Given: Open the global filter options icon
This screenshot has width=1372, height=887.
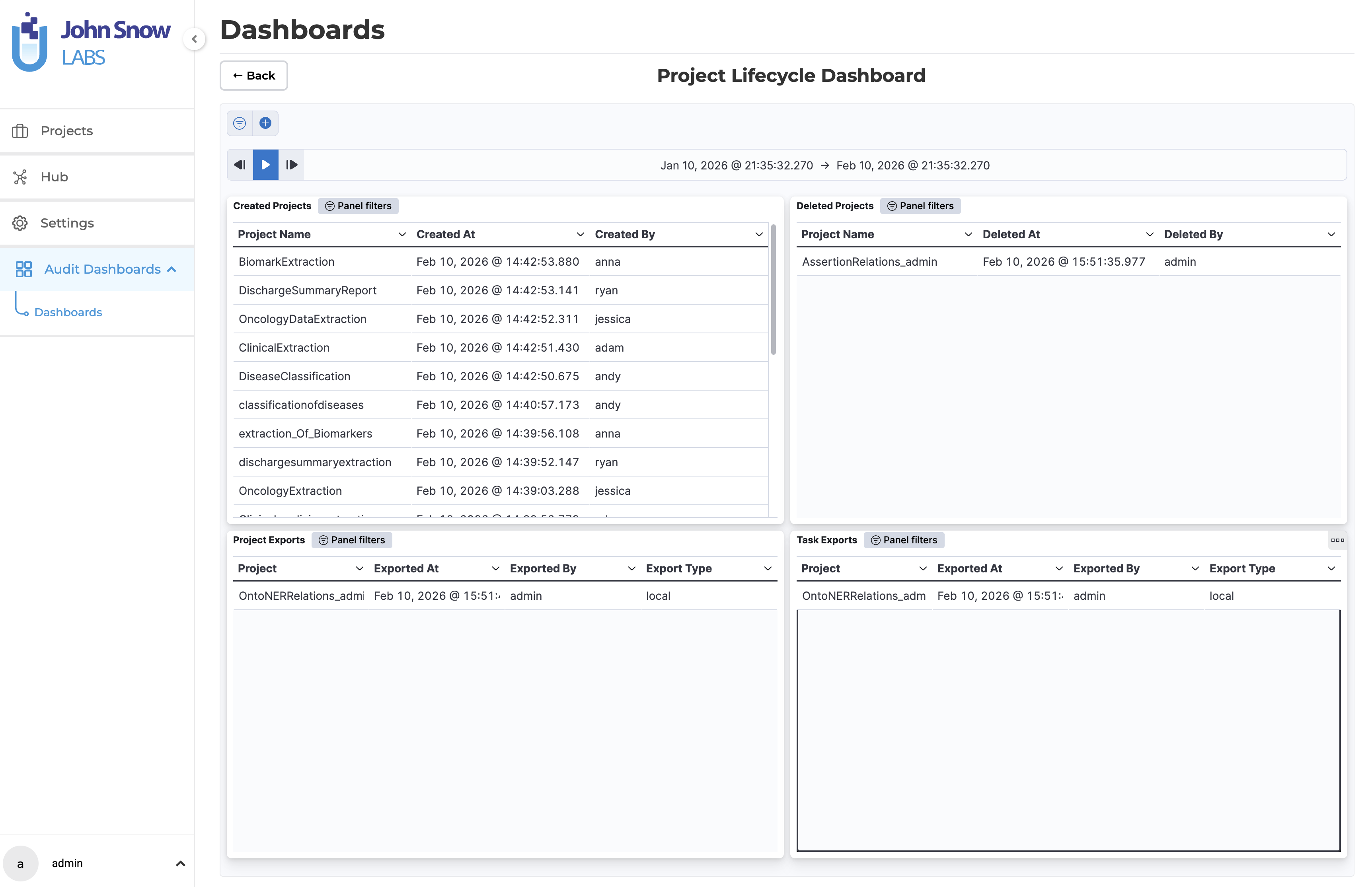Looking at the screenshot, I should pyautogui.click(x=240, y=123).
